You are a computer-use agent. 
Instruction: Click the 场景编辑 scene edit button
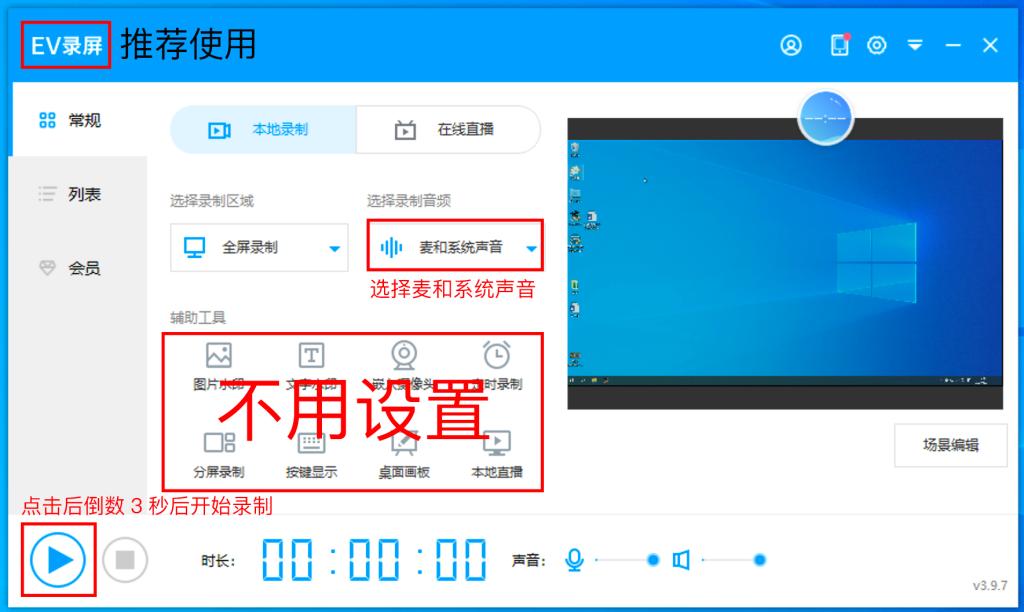(x=950, y=446)
